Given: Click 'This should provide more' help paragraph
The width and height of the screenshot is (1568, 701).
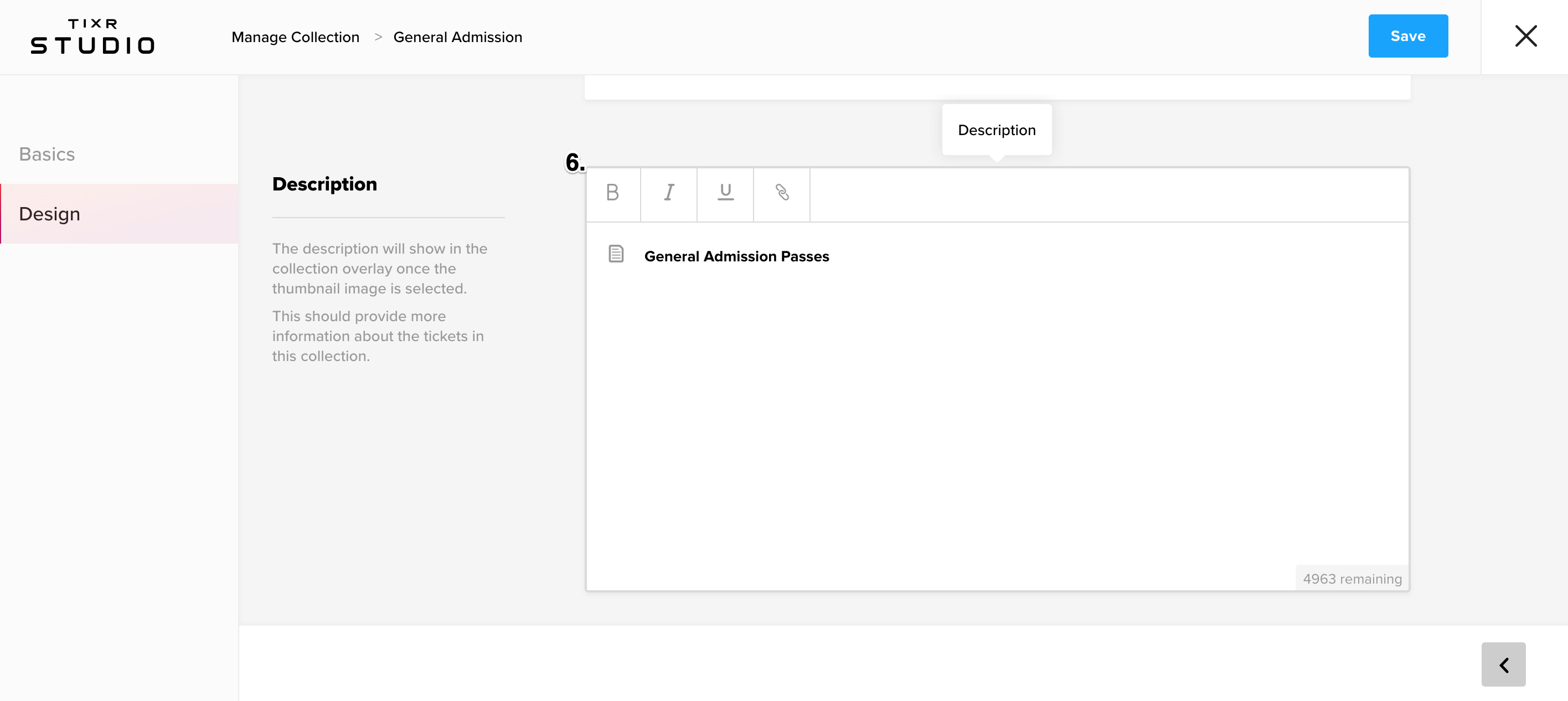Looking at the screenshot, I should click(x=378, y=336).
